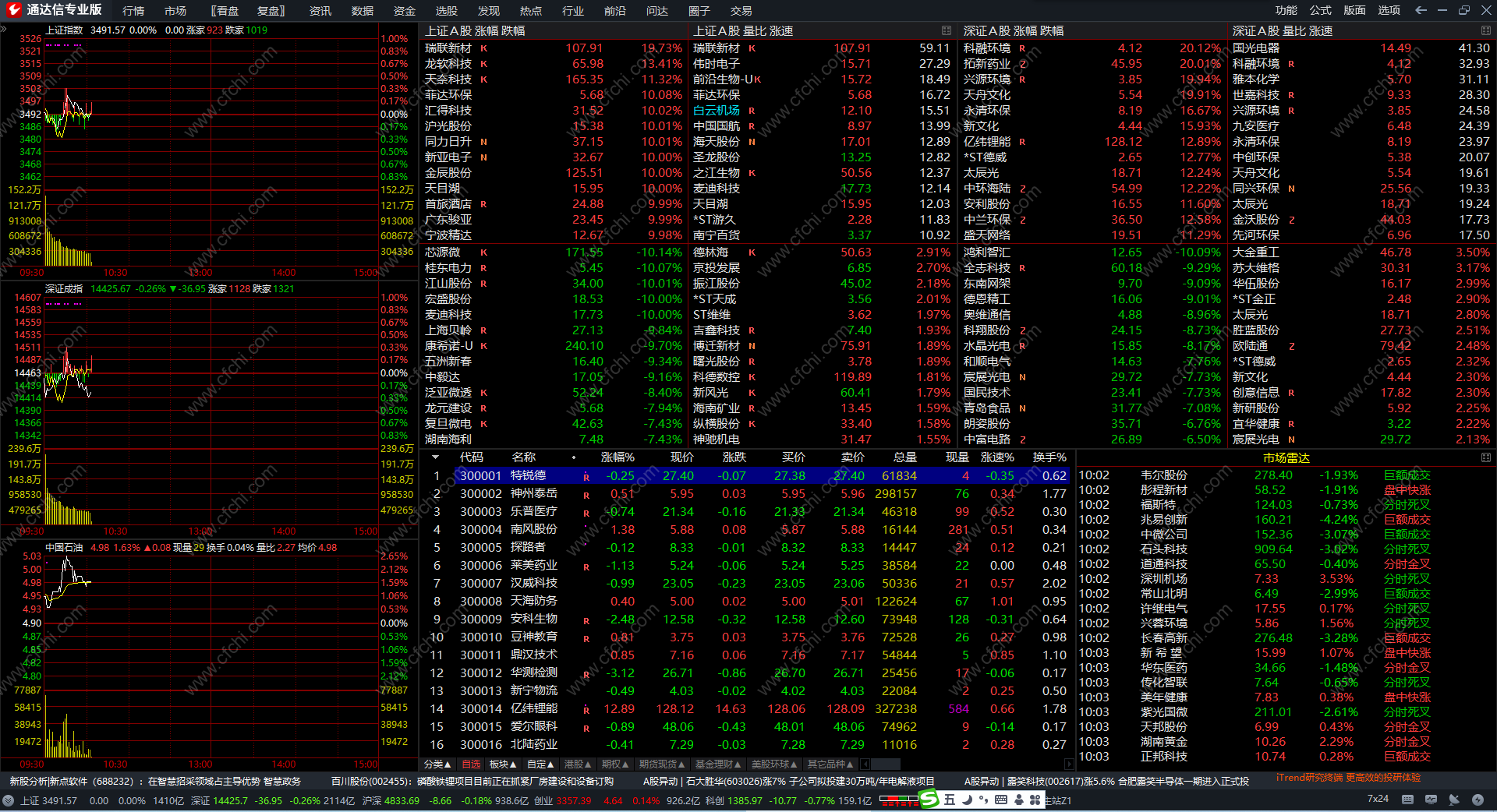The height and width of the screenshot is (812, 1497).
Task: Open panel layout icon for 深证A股 量比 涨速
Action: click(1486, 30)
